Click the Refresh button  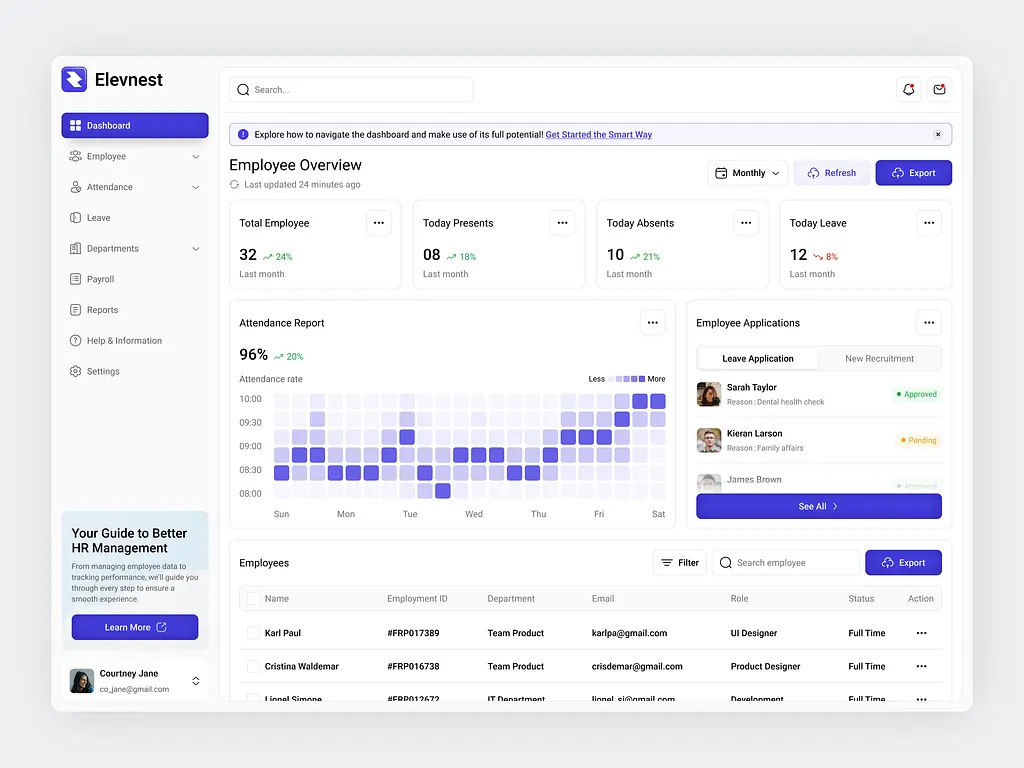[x=832, y=173]
